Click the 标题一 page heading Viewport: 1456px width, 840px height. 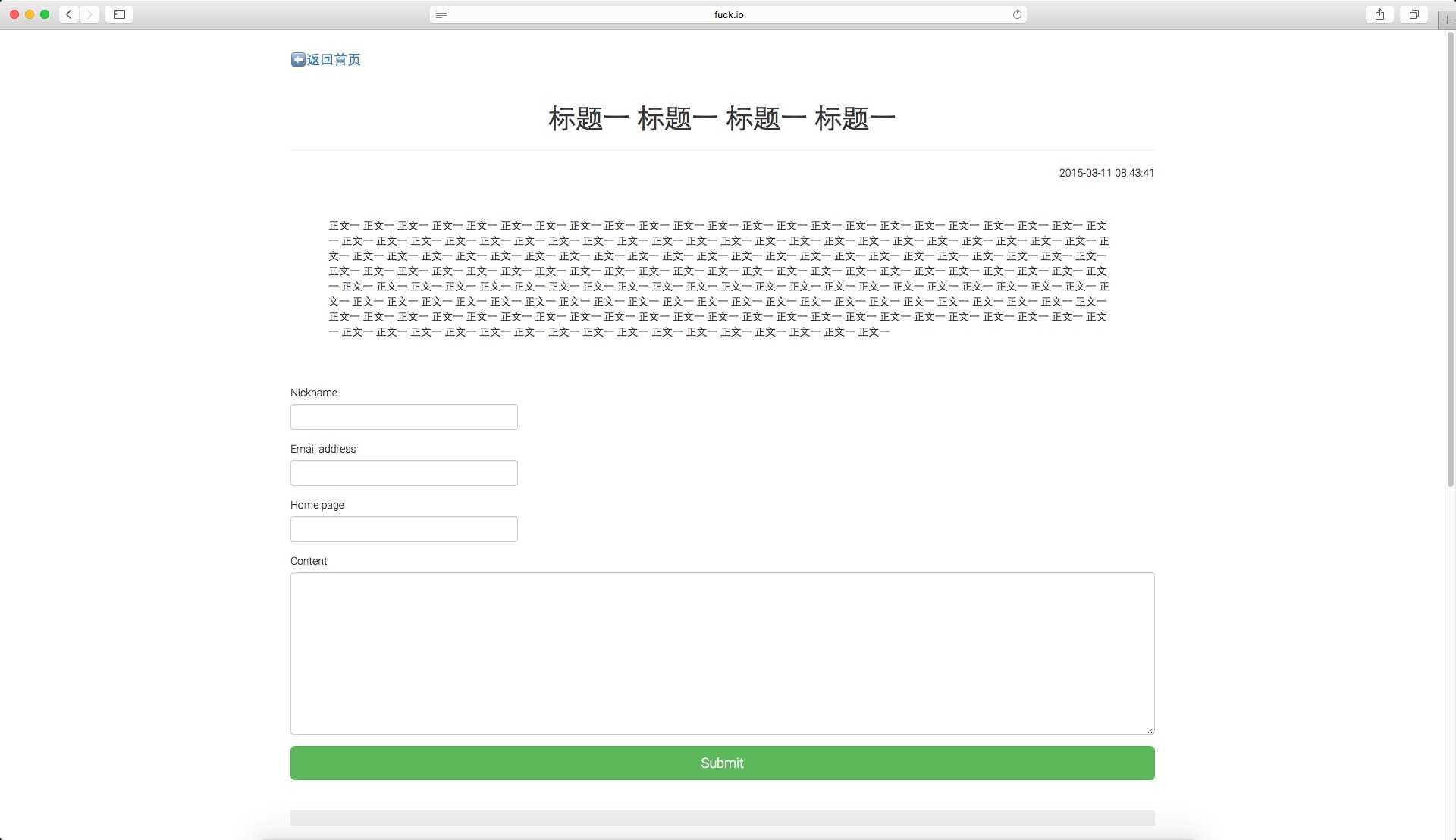(x=722, y=118)
